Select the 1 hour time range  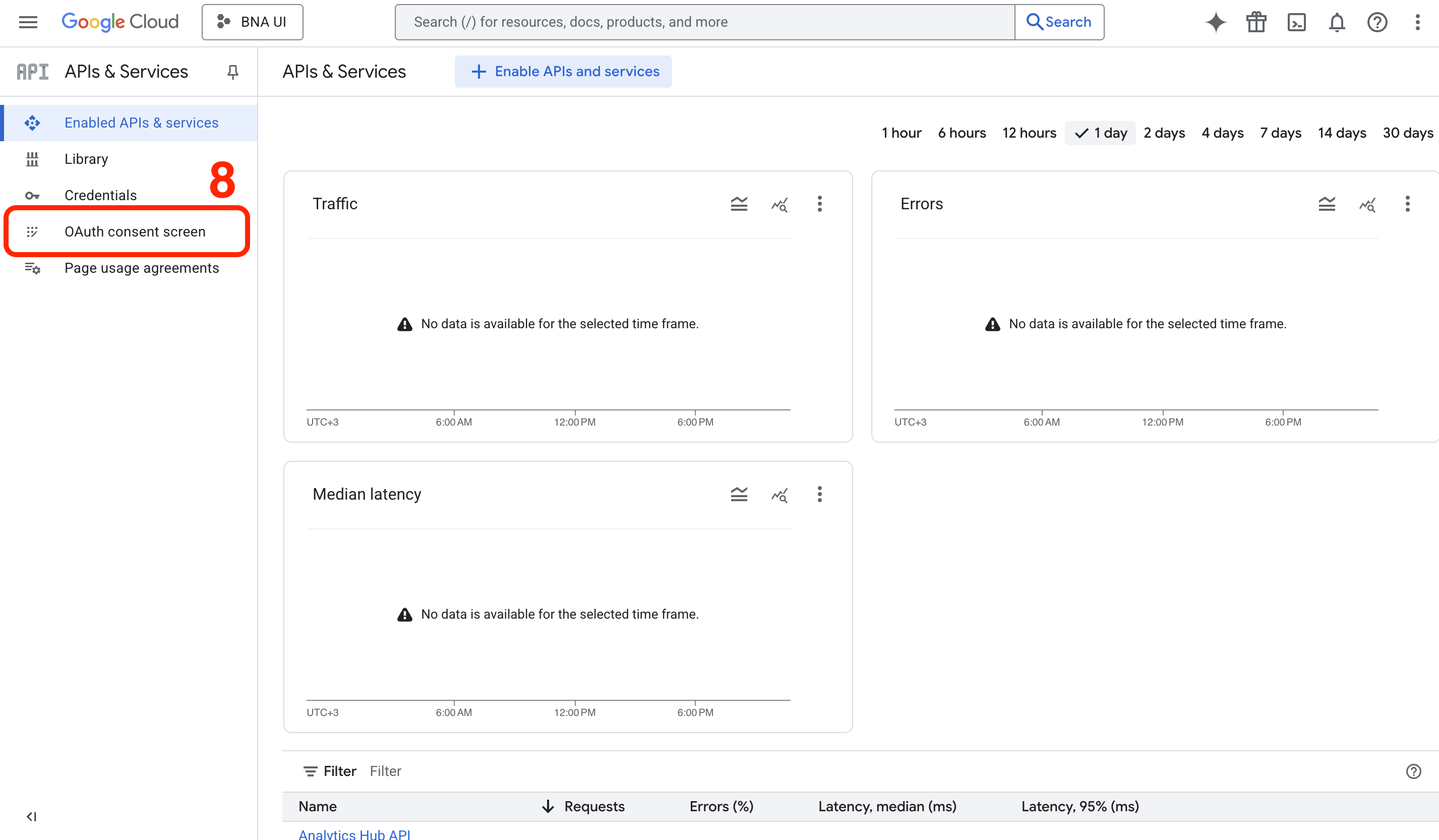[x=901, y=133]
